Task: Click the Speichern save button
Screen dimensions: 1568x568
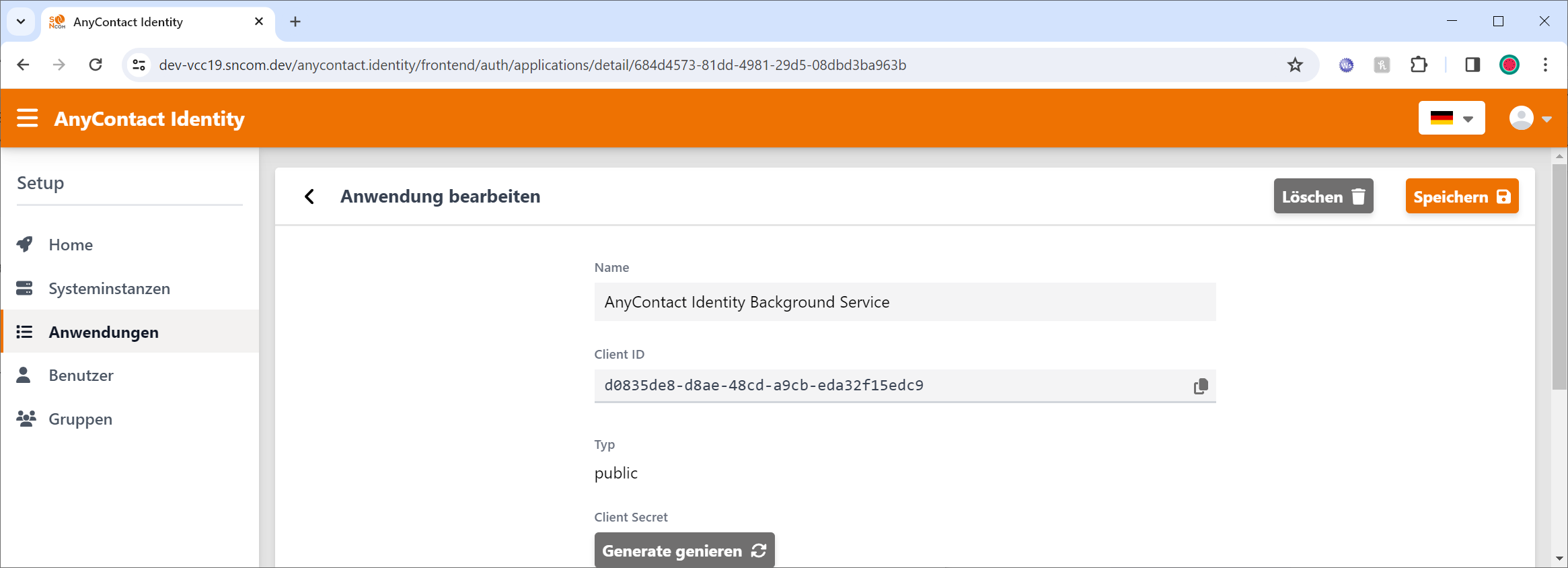Action: [1461, 197]
